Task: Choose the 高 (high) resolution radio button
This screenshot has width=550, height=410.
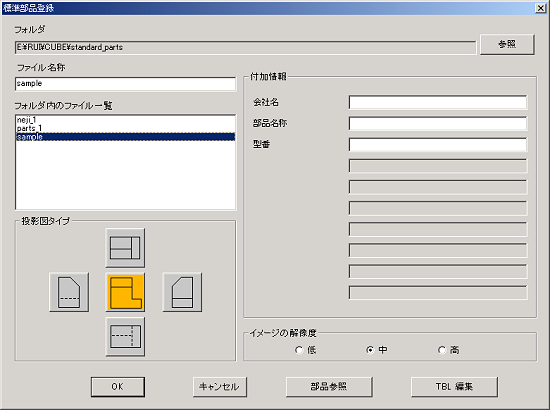Action: click(x=442, y=350)
